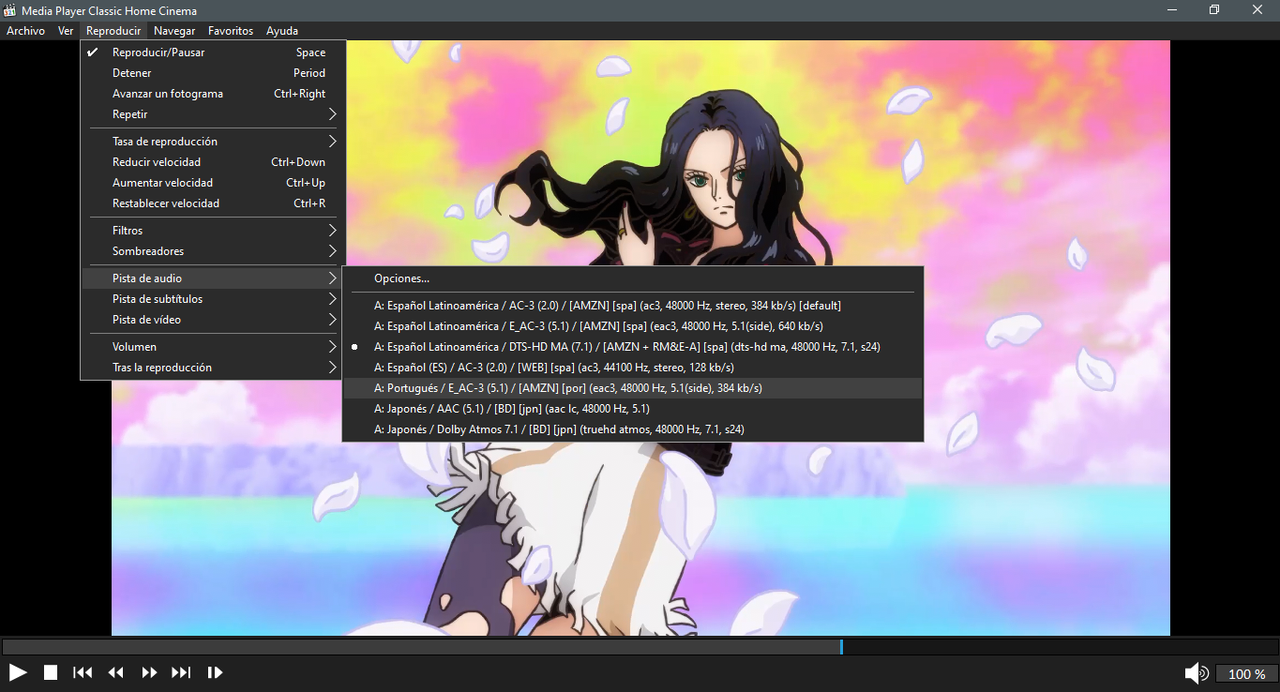
Task: Expand the Sombreadores submenu
Action: (213, 251)
